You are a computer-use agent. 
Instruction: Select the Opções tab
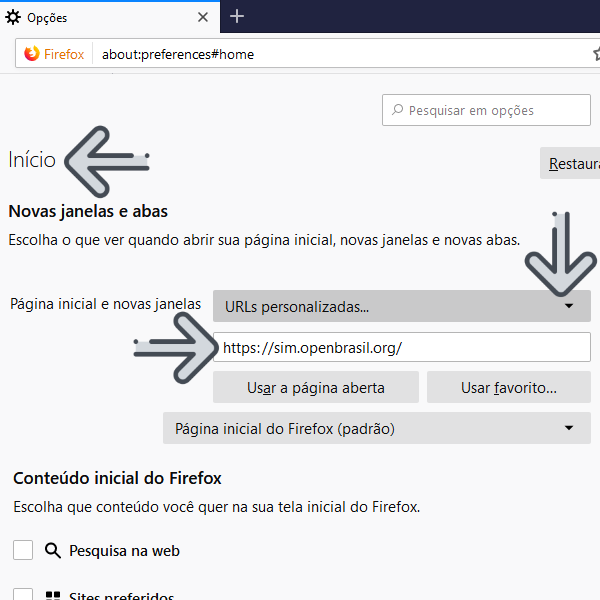pos(110,17)
